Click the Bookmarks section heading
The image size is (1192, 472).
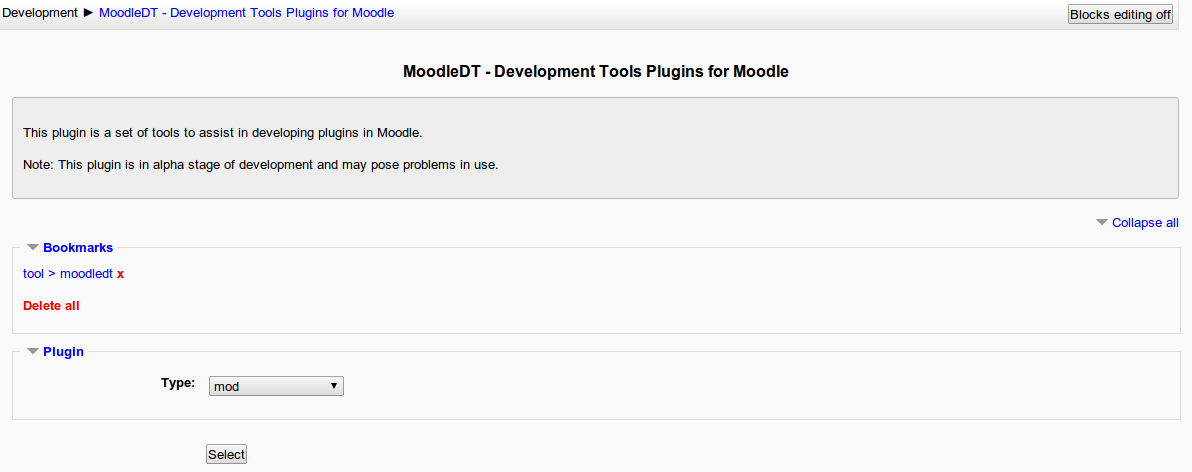click(x=78, y=247)
